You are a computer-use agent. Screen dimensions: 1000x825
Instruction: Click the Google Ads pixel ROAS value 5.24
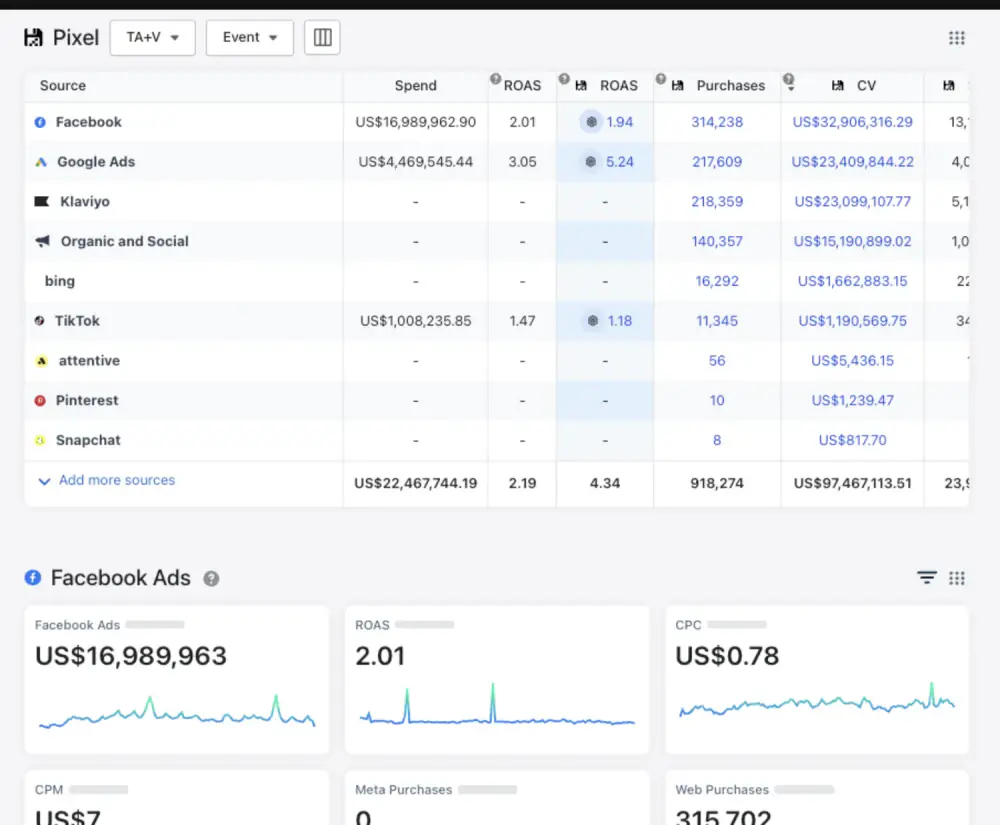click(x=619, y=162)
